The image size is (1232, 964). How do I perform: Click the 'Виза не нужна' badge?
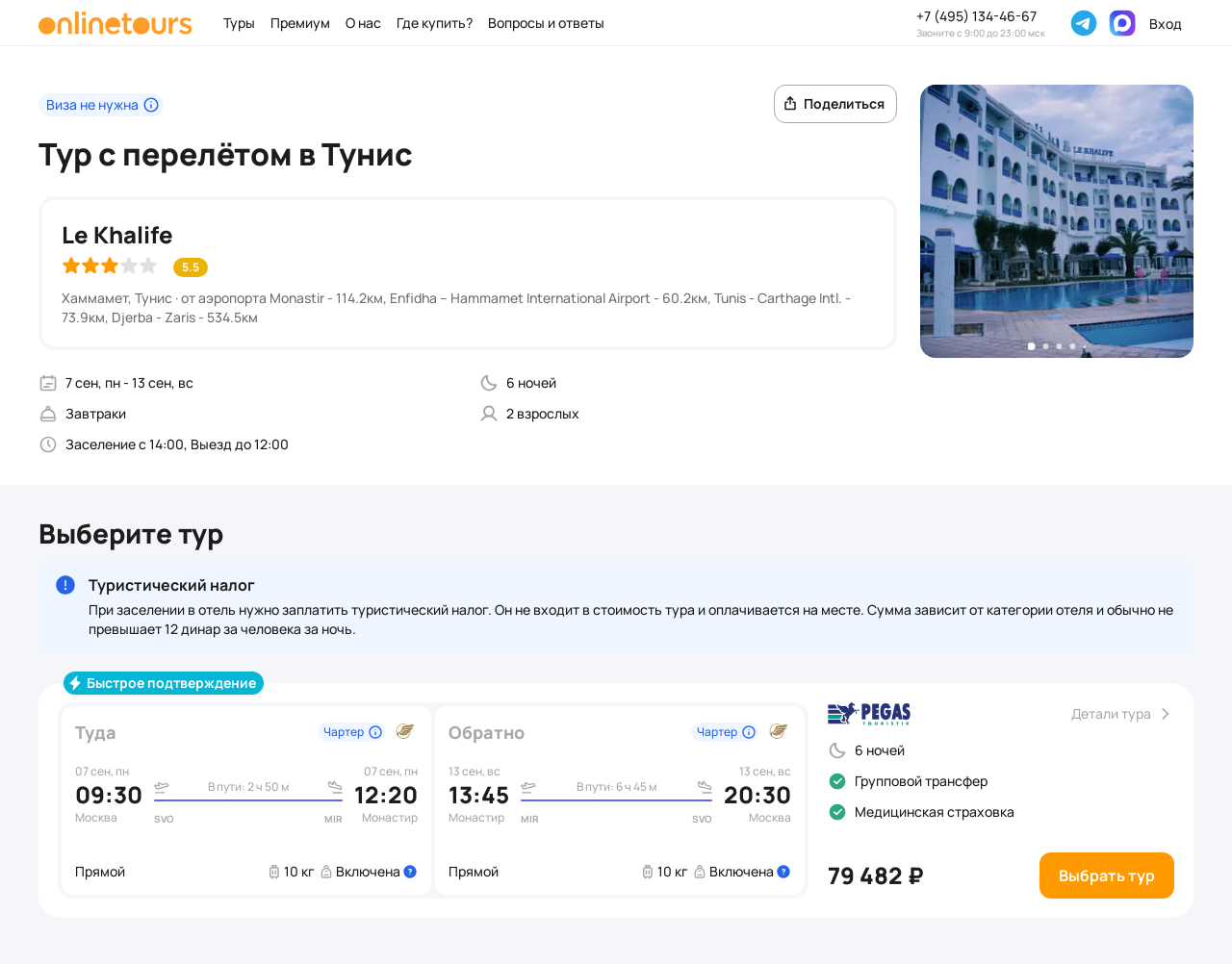click(101, 105)
